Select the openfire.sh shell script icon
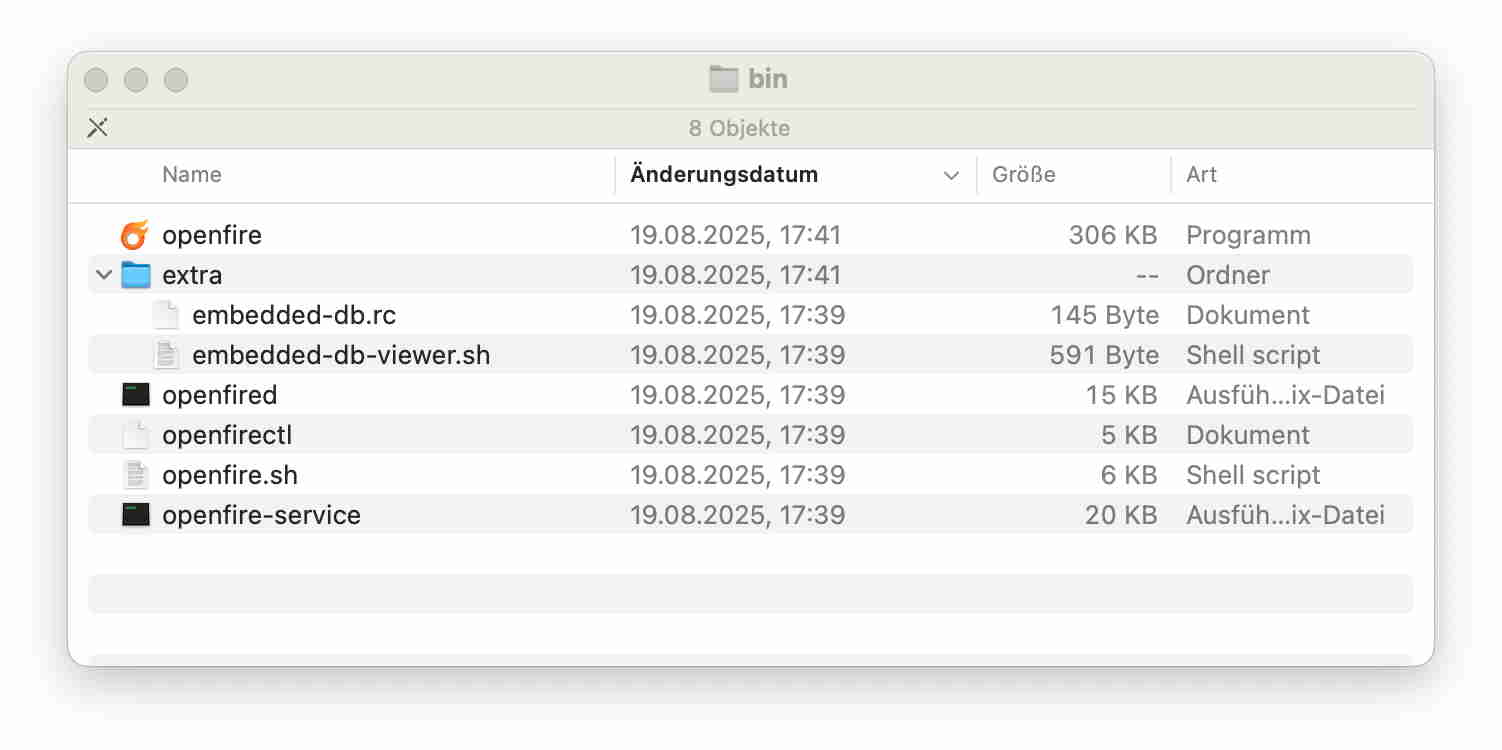This screenshot has height=750, width=1502. (135, 475)
